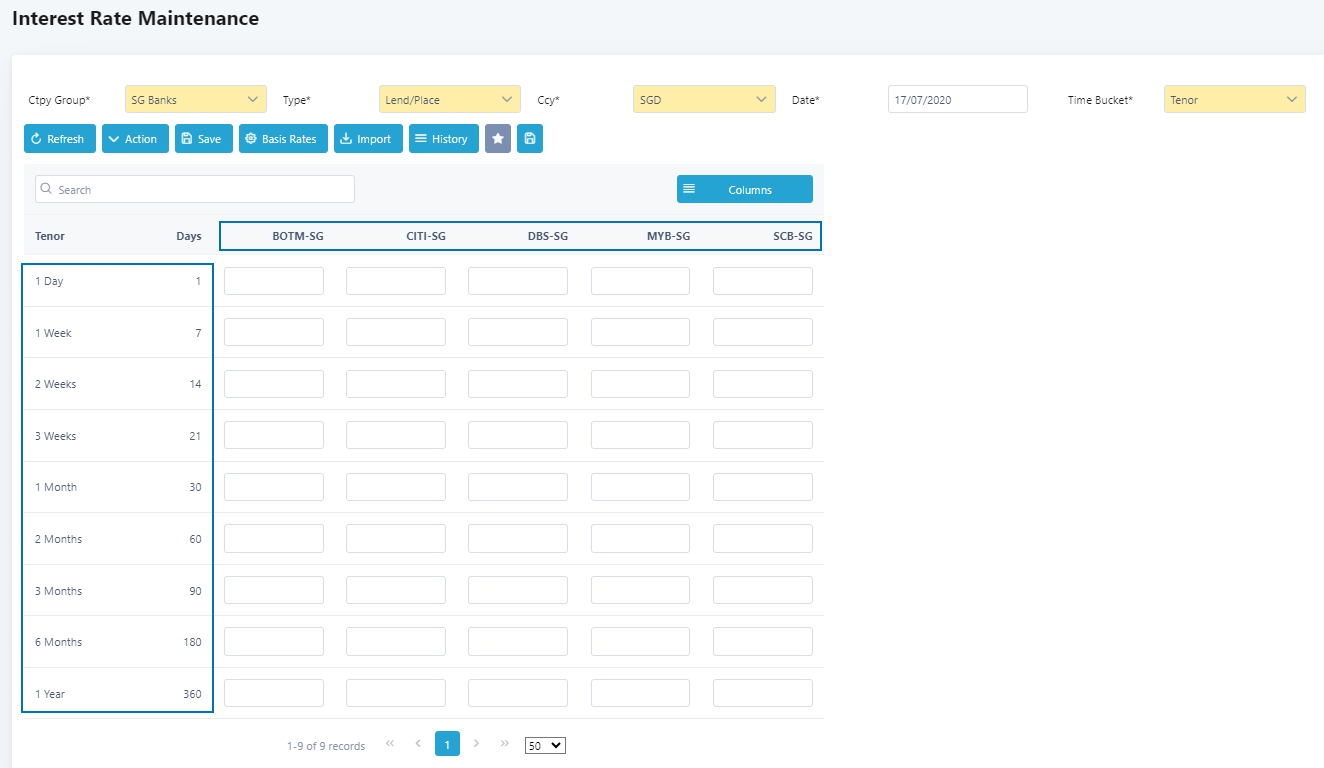Click the magnifier icon in search box

click(47, 189)
